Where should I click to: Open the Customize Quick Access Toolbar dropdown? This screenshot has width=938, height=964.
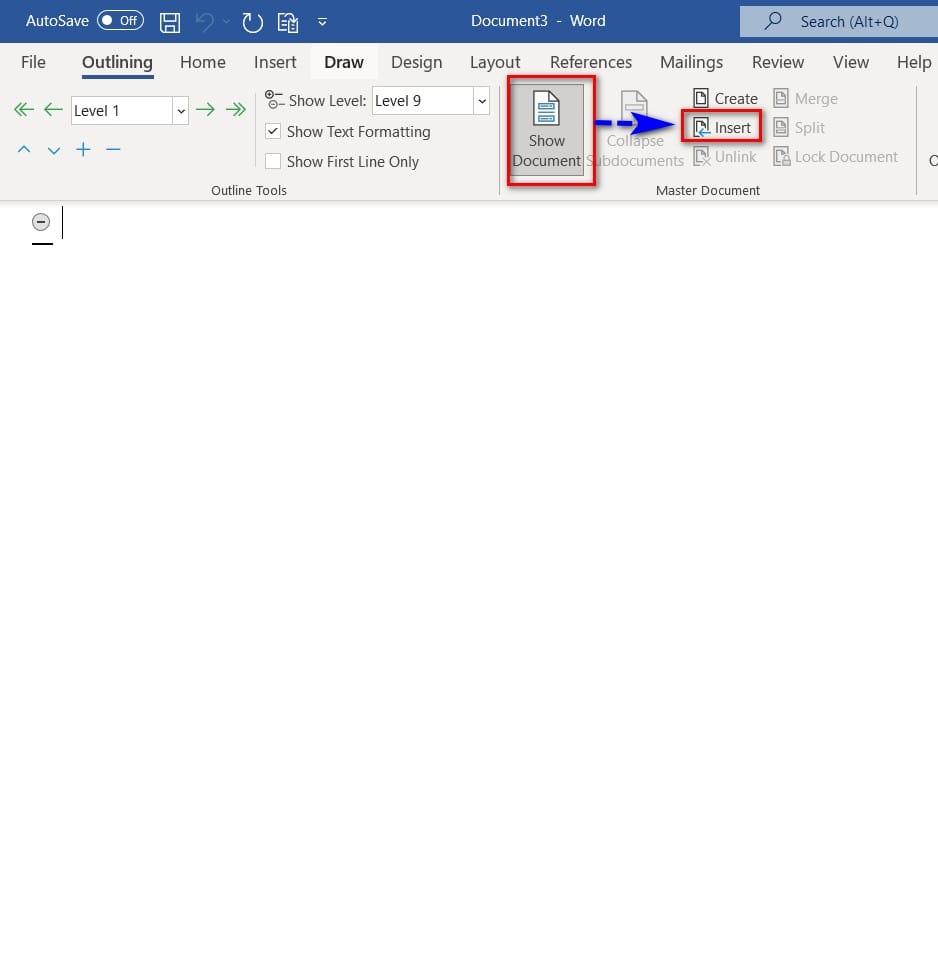(x=322, y=23)
